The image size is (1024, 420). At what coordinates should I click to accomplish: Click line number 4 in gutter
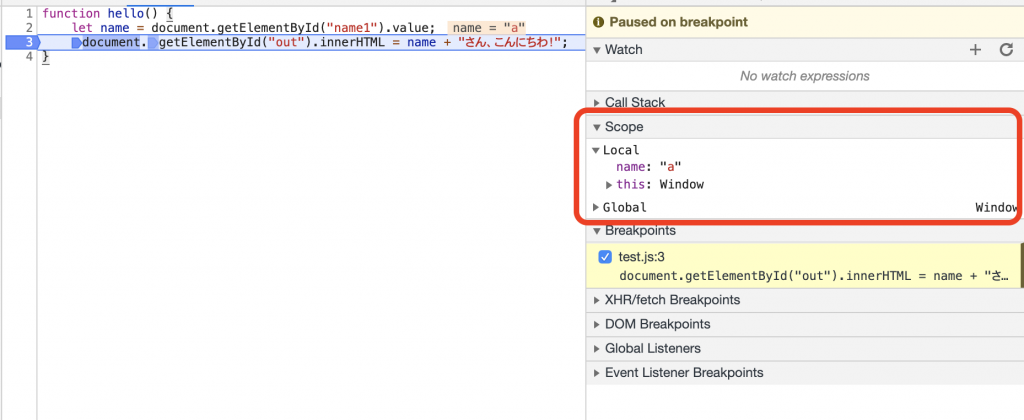[29, 57]
